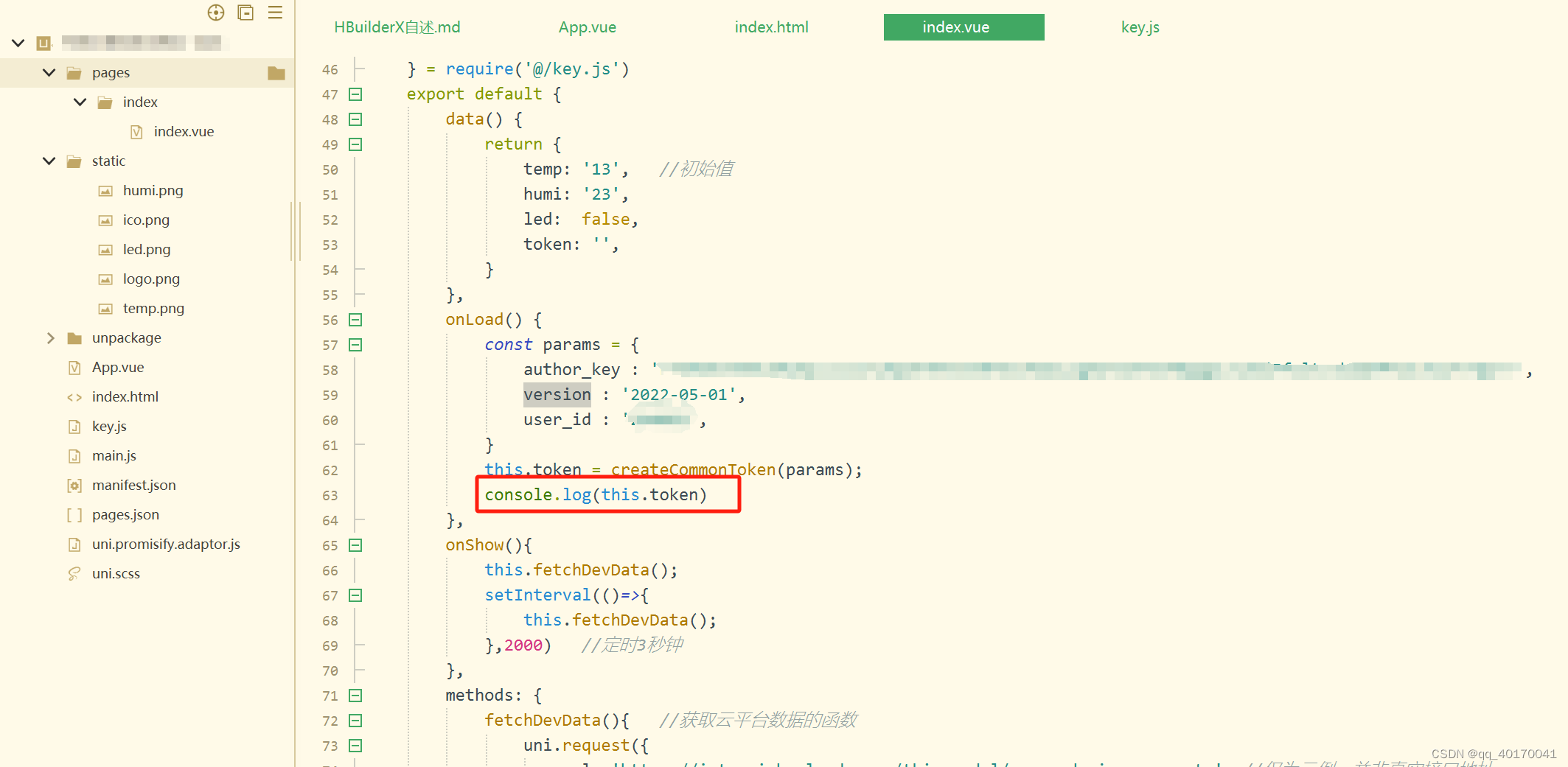This screenshot has height=767, width=1568.
Task: Click the JS file icon of main.js
Action: pyautogui.click(x=74, y=456)
